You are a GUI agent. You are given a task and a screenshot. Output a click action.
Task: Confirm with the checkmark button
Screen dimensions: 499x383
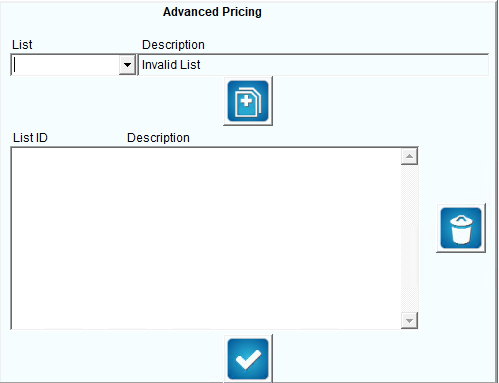pyautogui.click(x=248, y=359)
